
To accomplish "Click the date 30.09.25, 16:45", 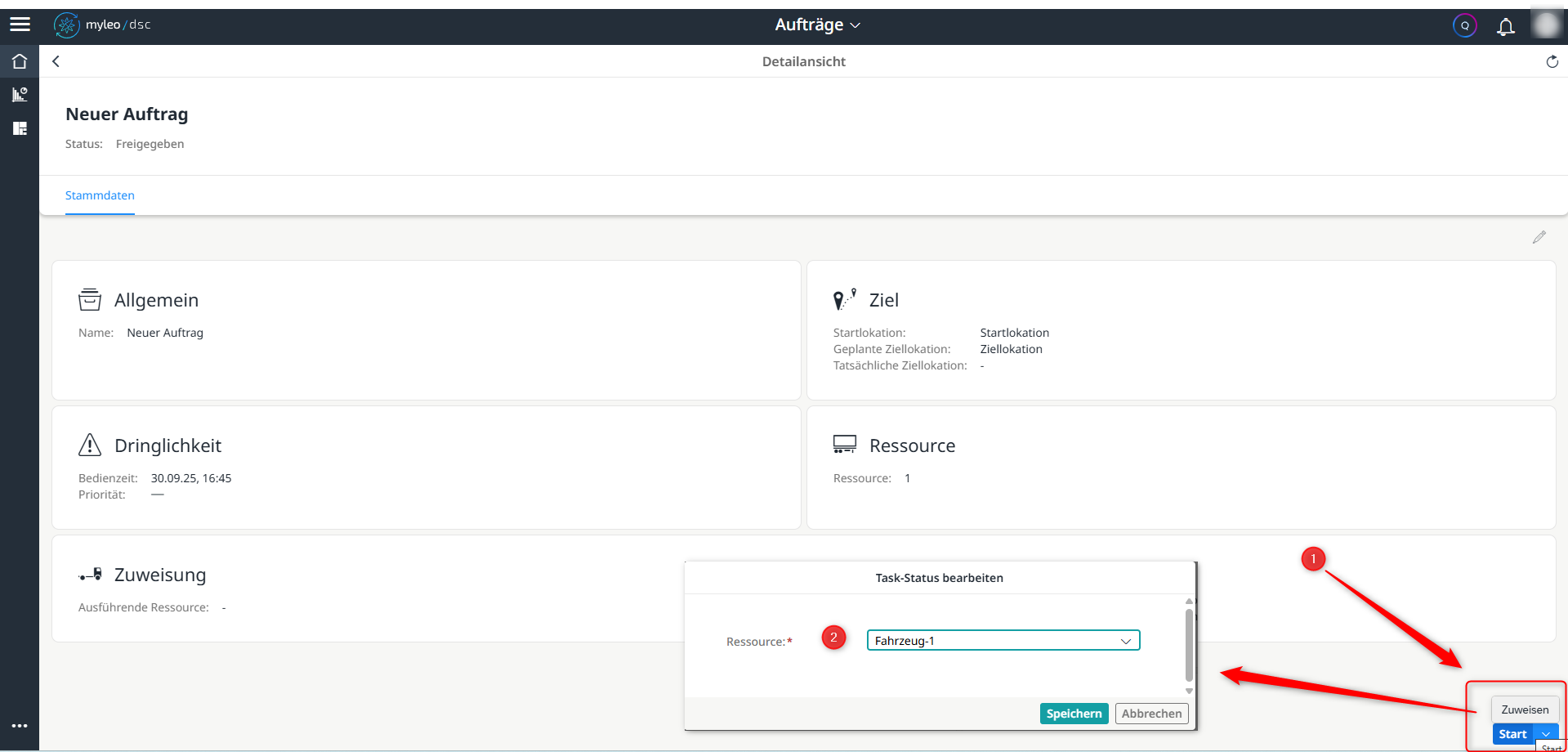I will click(x=191, y=478).
